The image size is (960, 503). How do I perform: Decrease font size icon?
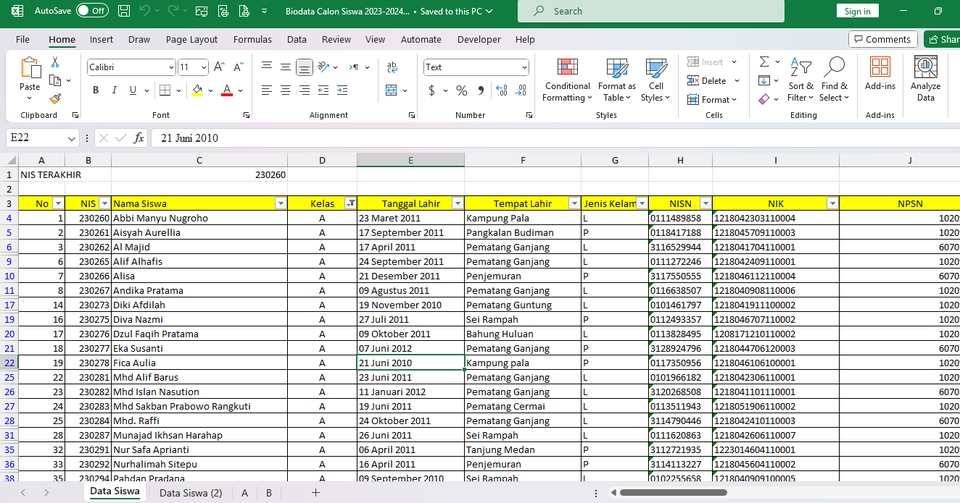(239, 67)
